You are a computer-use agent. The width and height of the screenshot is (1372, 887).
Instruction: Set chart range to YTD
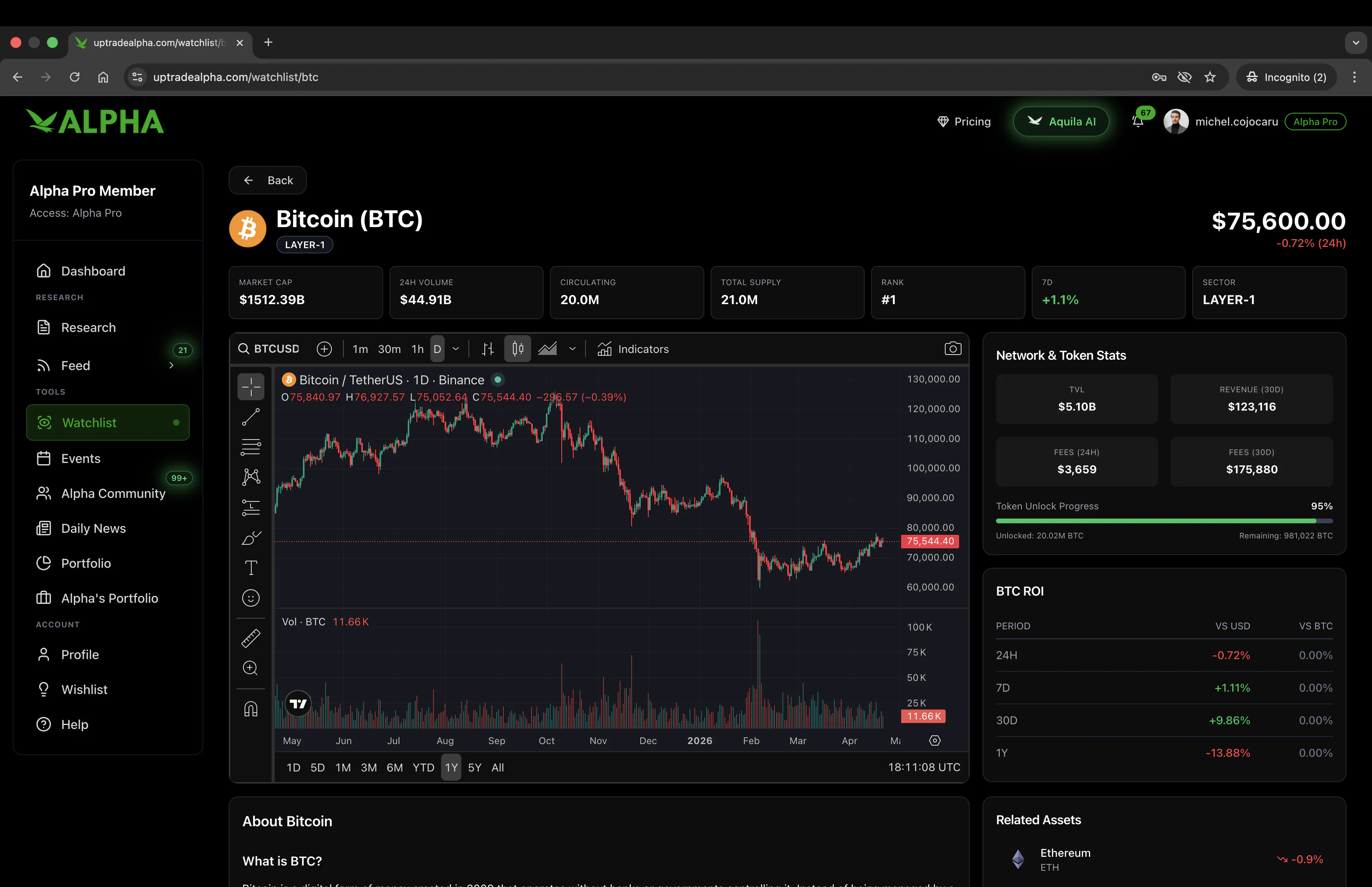(423, 768)
